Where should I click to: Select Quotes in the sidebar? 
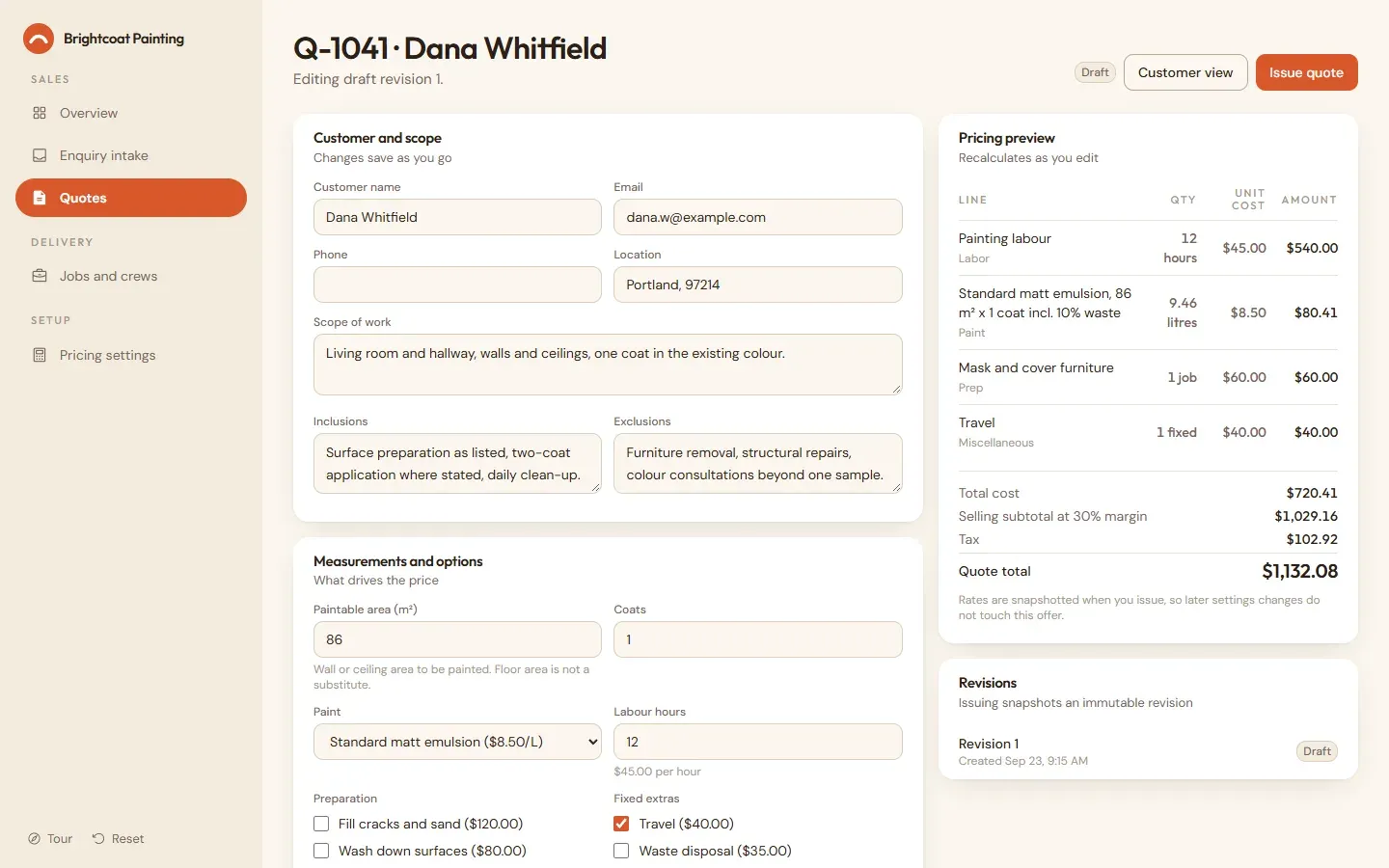pyautogui.click(x=131, y=198)
